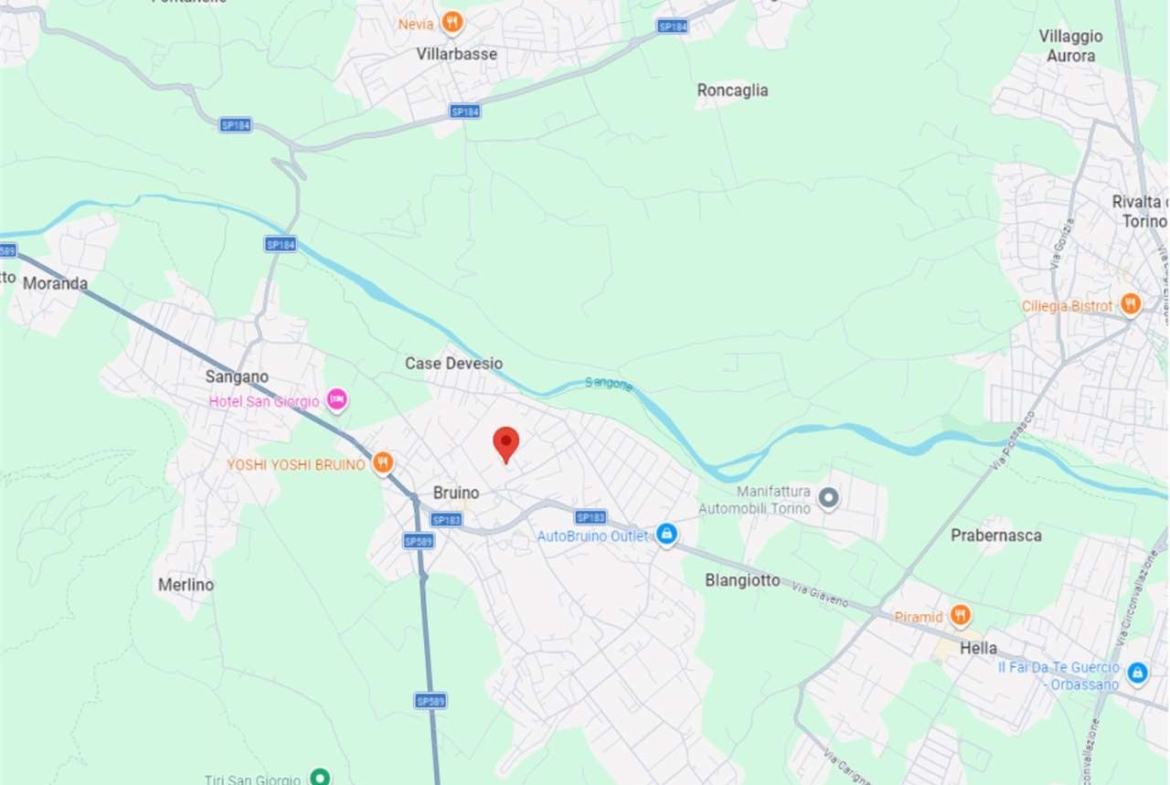This screenshot has width=1170, height=785.
Task: Click the Villarbasse town label
Action: [x=457, y=54]
